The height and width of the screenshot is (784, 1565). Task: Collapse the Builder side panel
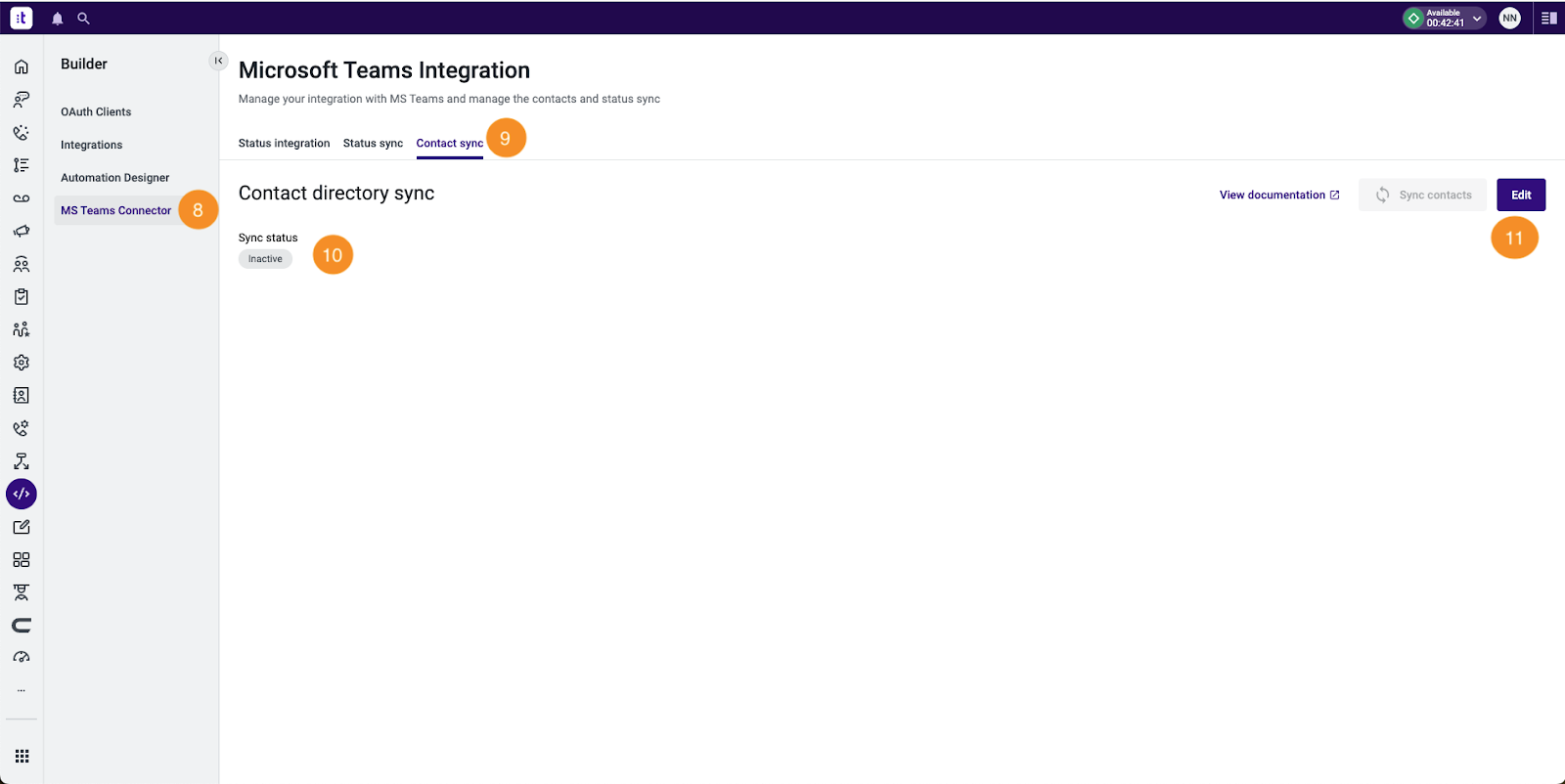click(218, 61)
